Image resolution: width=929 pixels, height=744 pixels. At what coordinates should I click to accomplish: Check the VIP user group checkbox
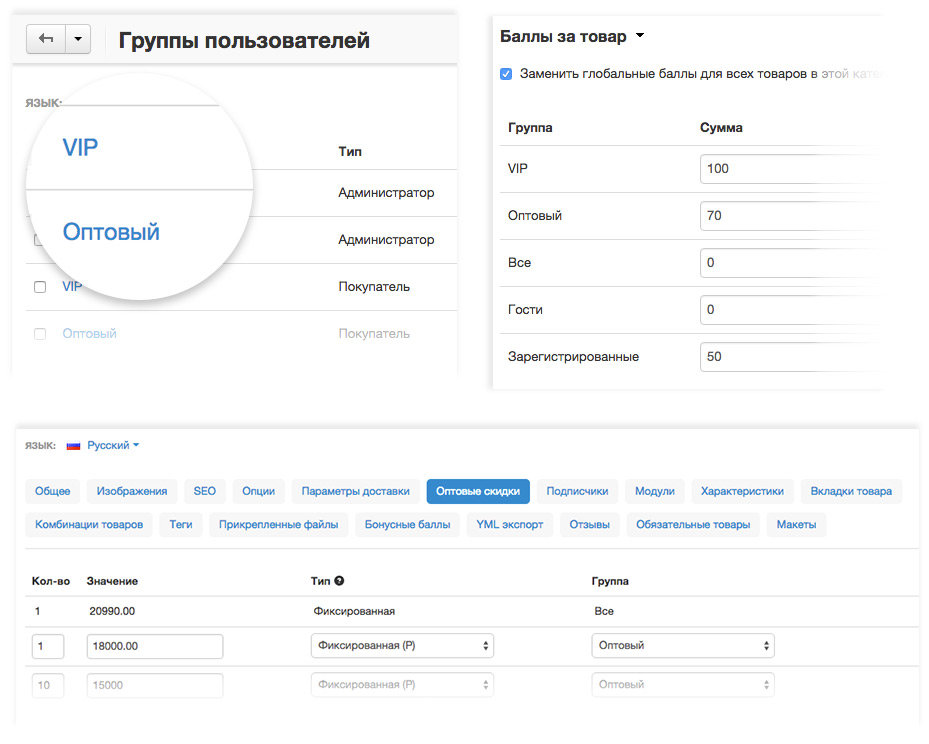(40, 287)
